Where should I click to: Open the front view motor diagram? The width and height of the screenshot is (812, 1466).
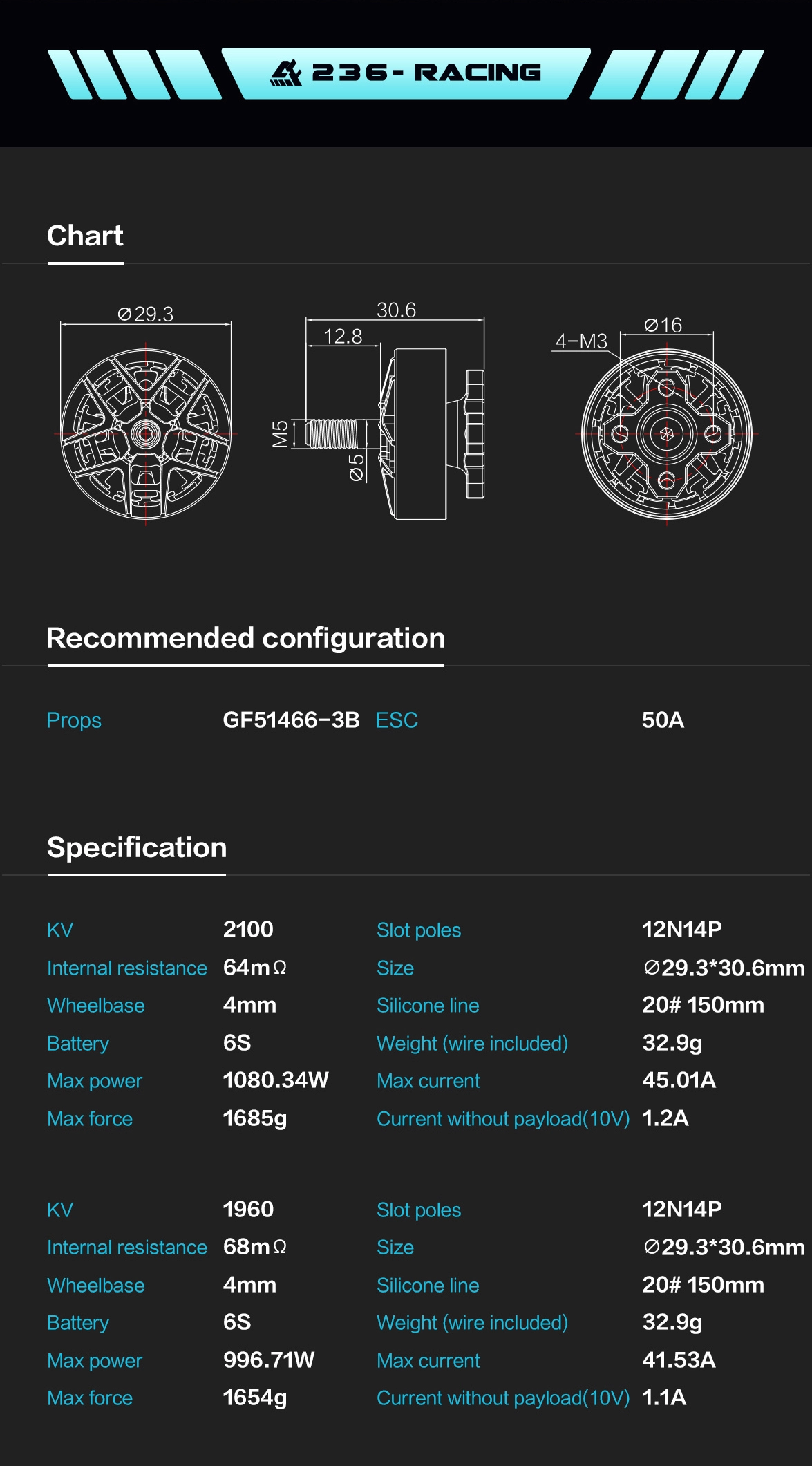(x=146, y=434)
